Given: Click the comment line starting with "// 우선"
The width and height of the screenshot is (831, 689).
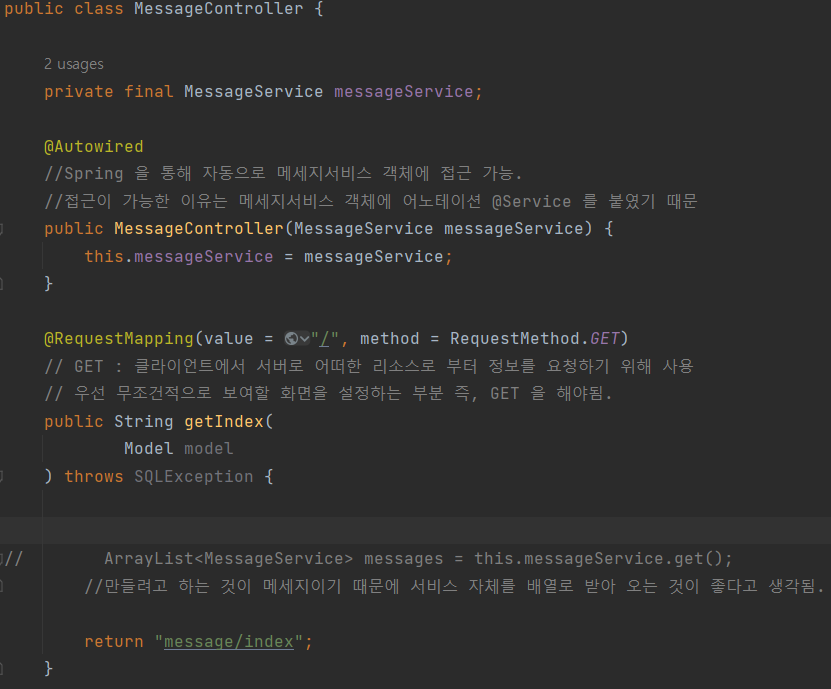Looking at the screenshot, I should [328, 394].
